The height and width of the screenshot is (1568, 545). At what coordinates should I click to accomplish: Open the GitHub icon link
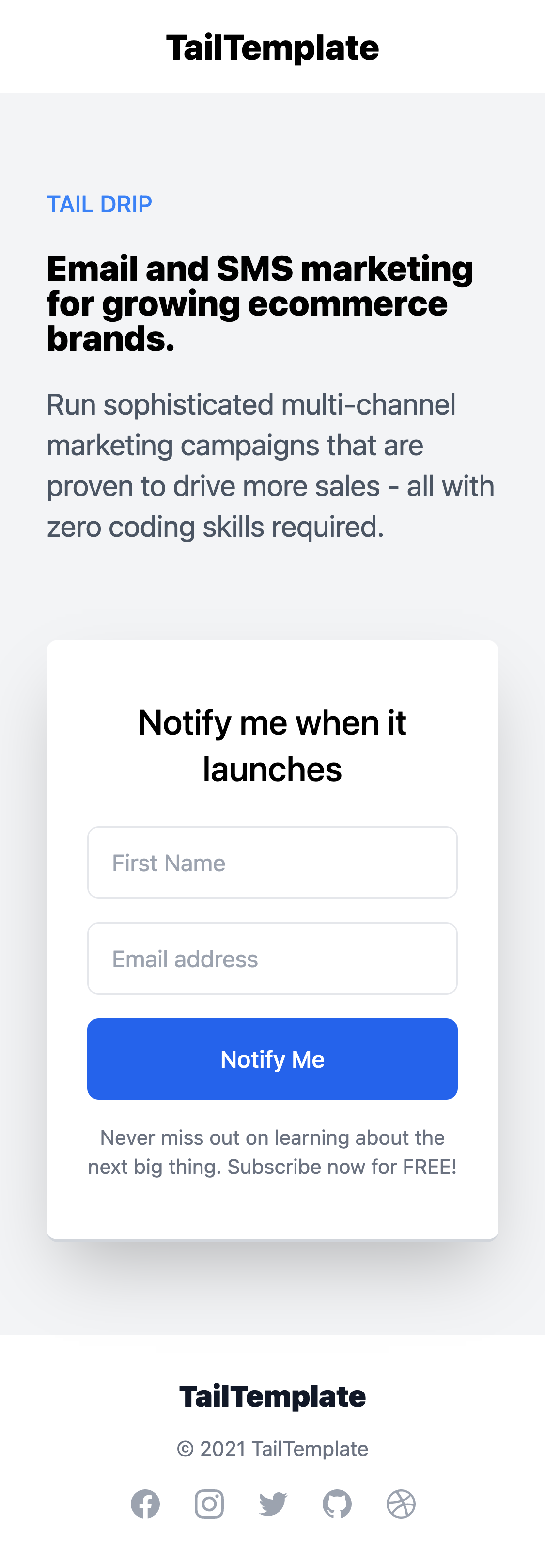coord(337,1504)
